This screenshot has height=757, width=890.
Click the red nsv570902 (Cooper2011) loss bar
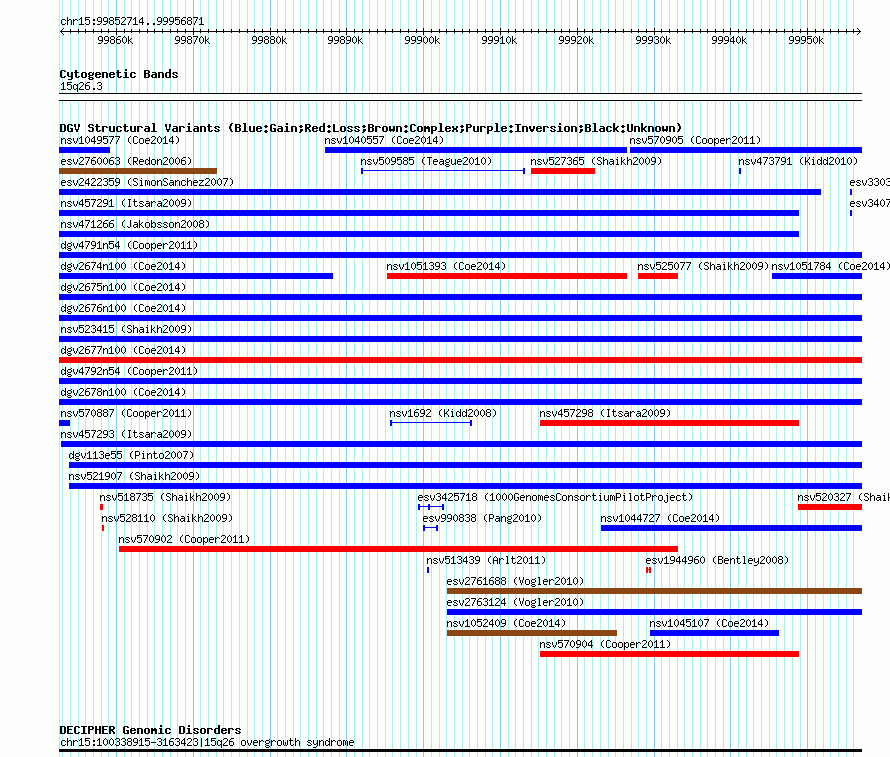pyautogui.click(x=398, y=549)
